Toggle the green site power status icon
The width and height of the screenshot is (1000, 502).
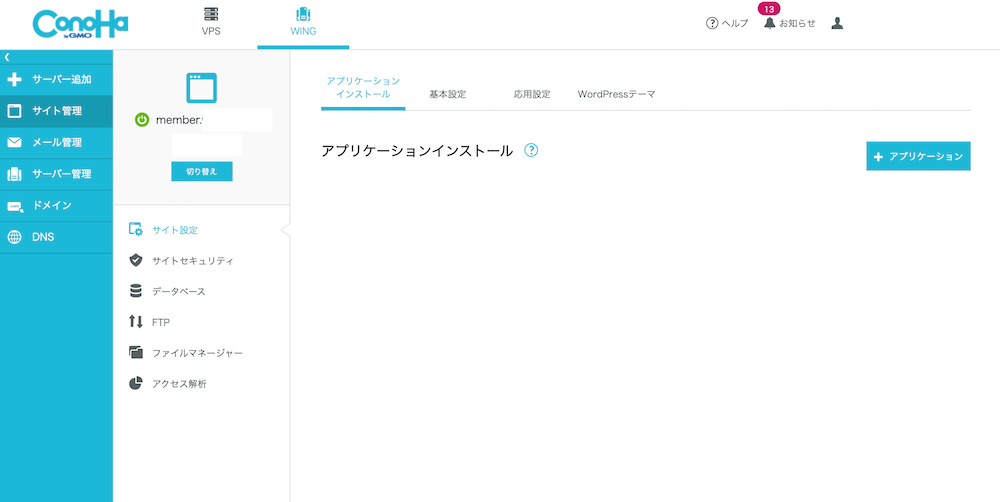click(142, 120)
